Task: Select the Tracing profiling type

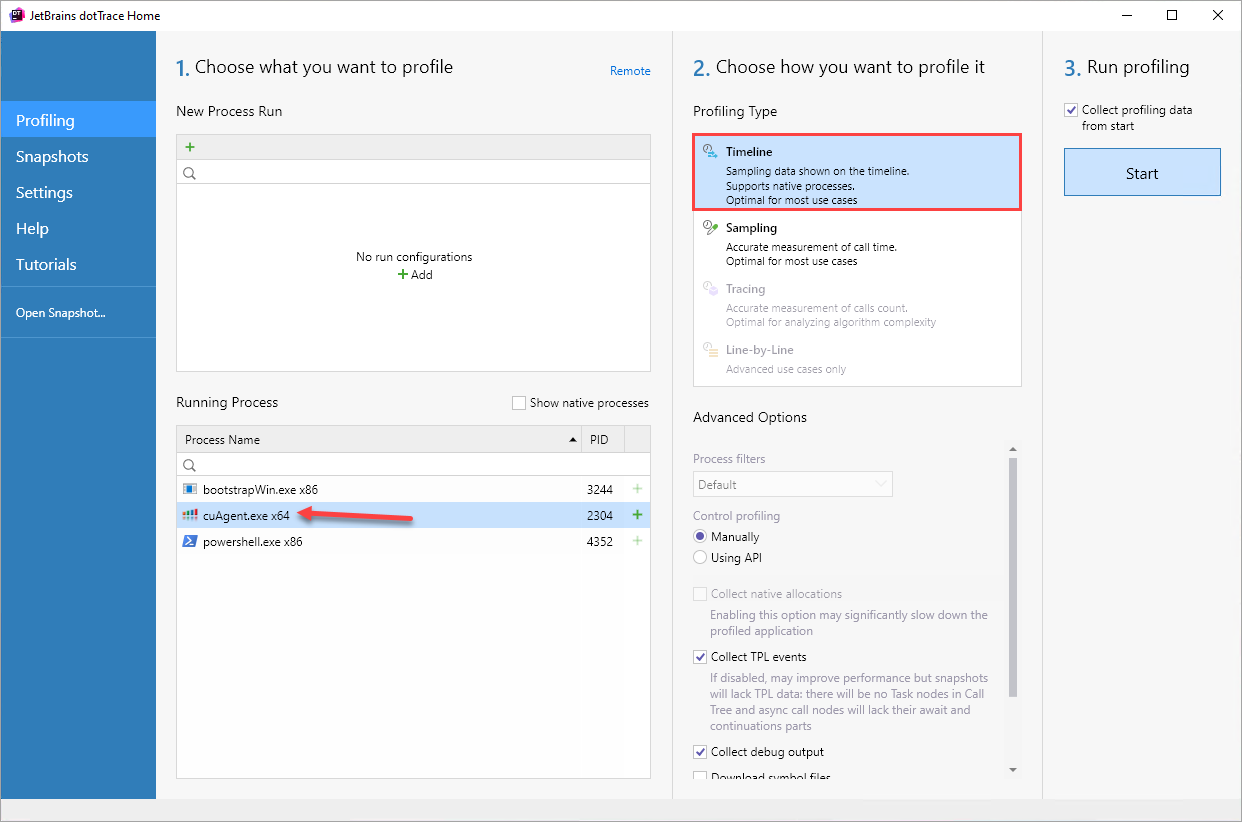Action: 857,305
